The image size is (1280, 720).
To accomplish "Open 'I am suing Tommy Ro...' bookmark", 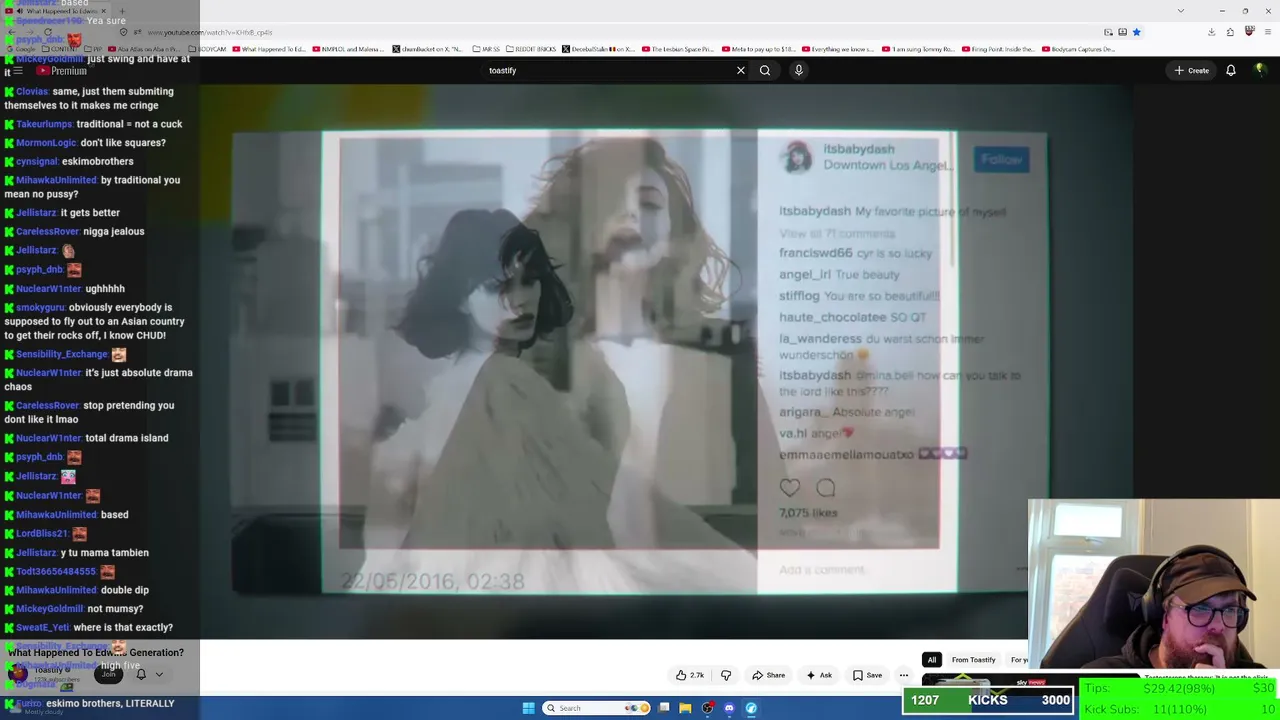I will pyautogui.click(x=918, y=49).
